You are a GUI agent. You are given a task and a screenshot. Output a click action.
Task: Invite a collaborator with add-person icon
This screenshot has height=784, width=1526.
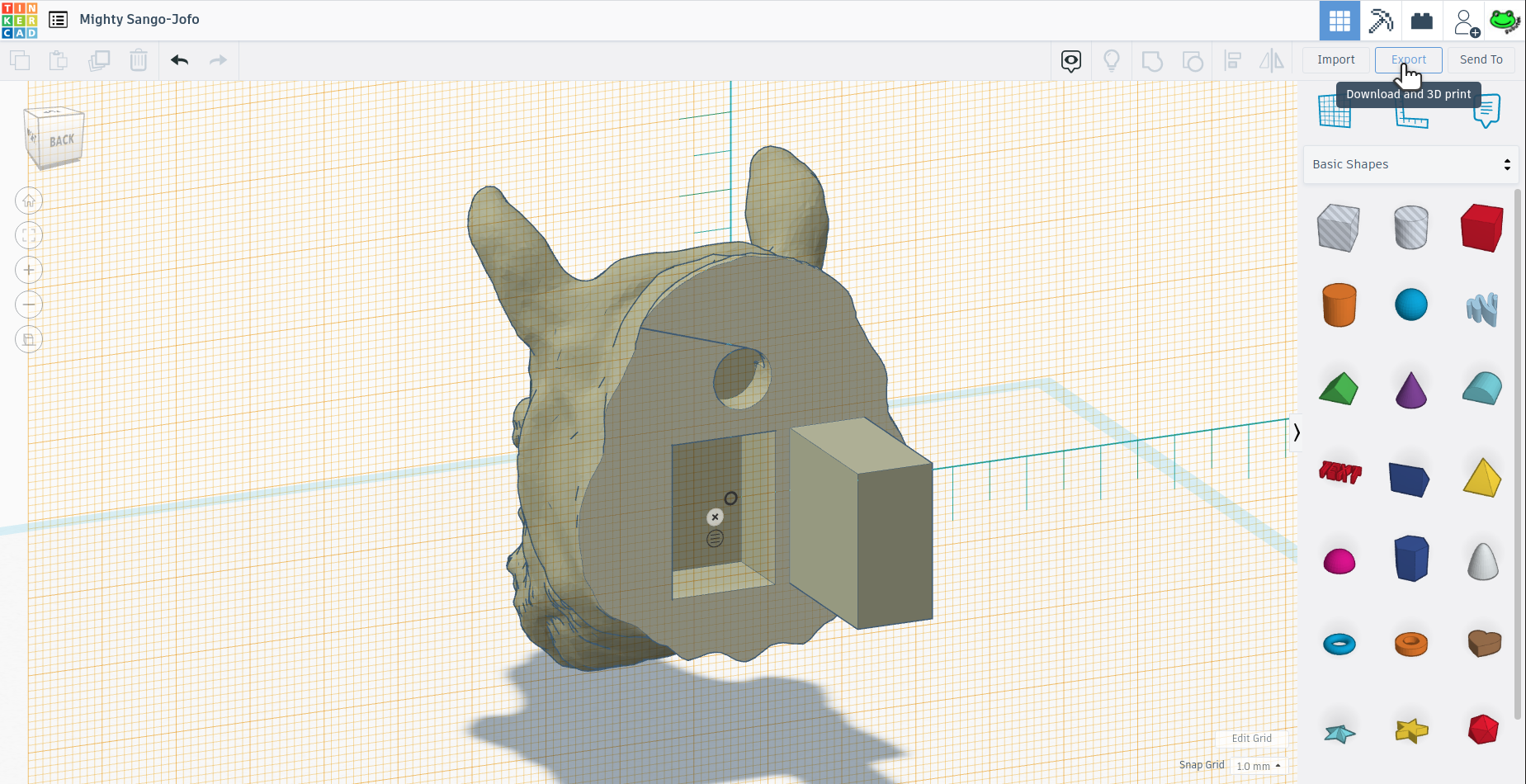point(1466,22)
